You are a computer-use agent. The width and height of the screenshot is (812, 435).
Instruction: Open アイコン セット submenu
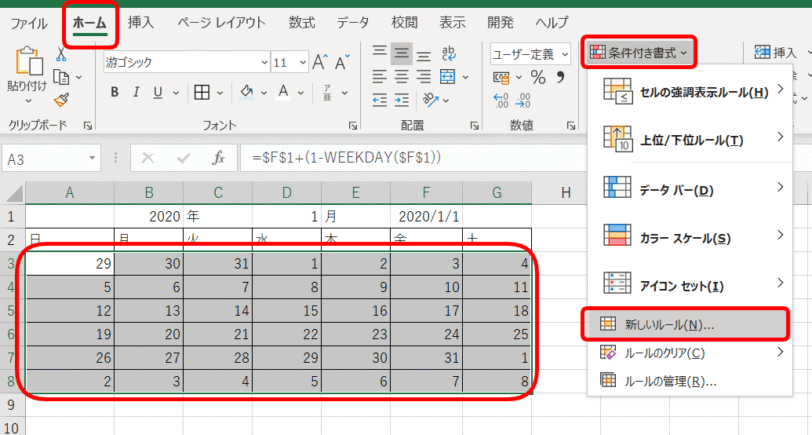point(690,285)
